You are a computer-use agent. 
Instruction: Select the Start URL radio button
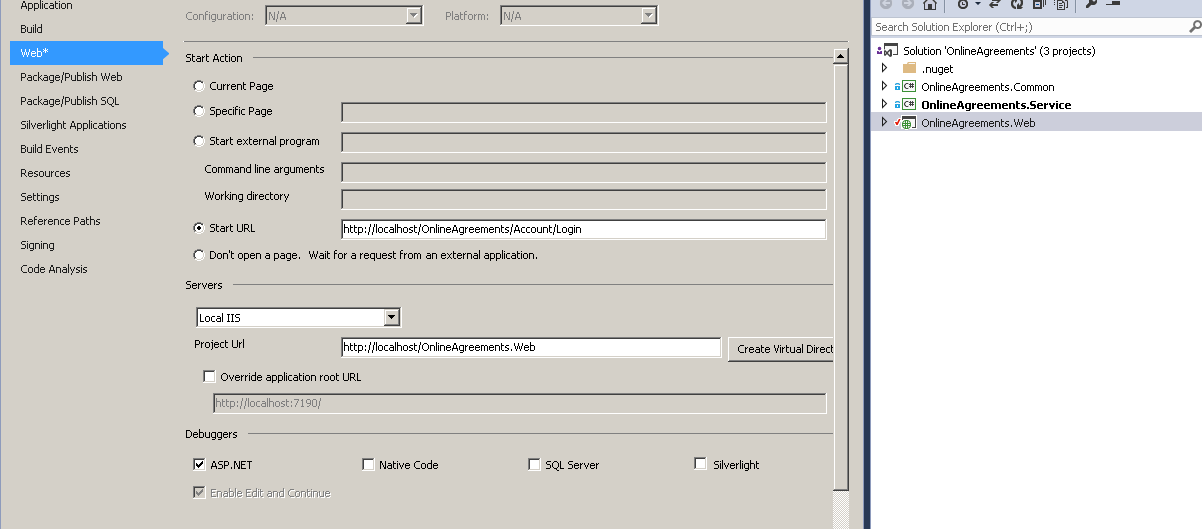click(x=199, y=228)
